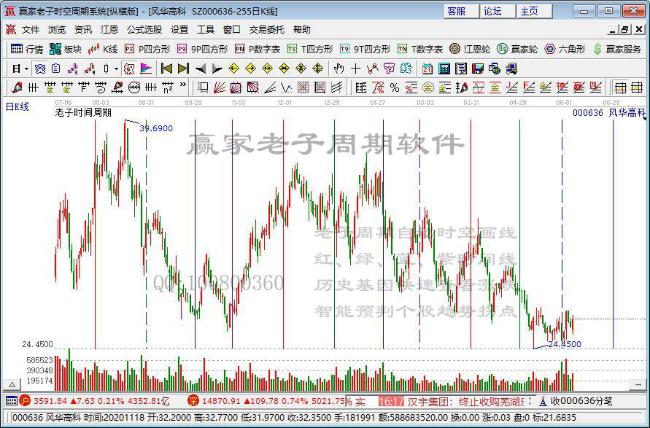The image size is (650, 428).
Task: Click the 客服 button in title bar
Action: pyautogui.click(x=461, y=11)
